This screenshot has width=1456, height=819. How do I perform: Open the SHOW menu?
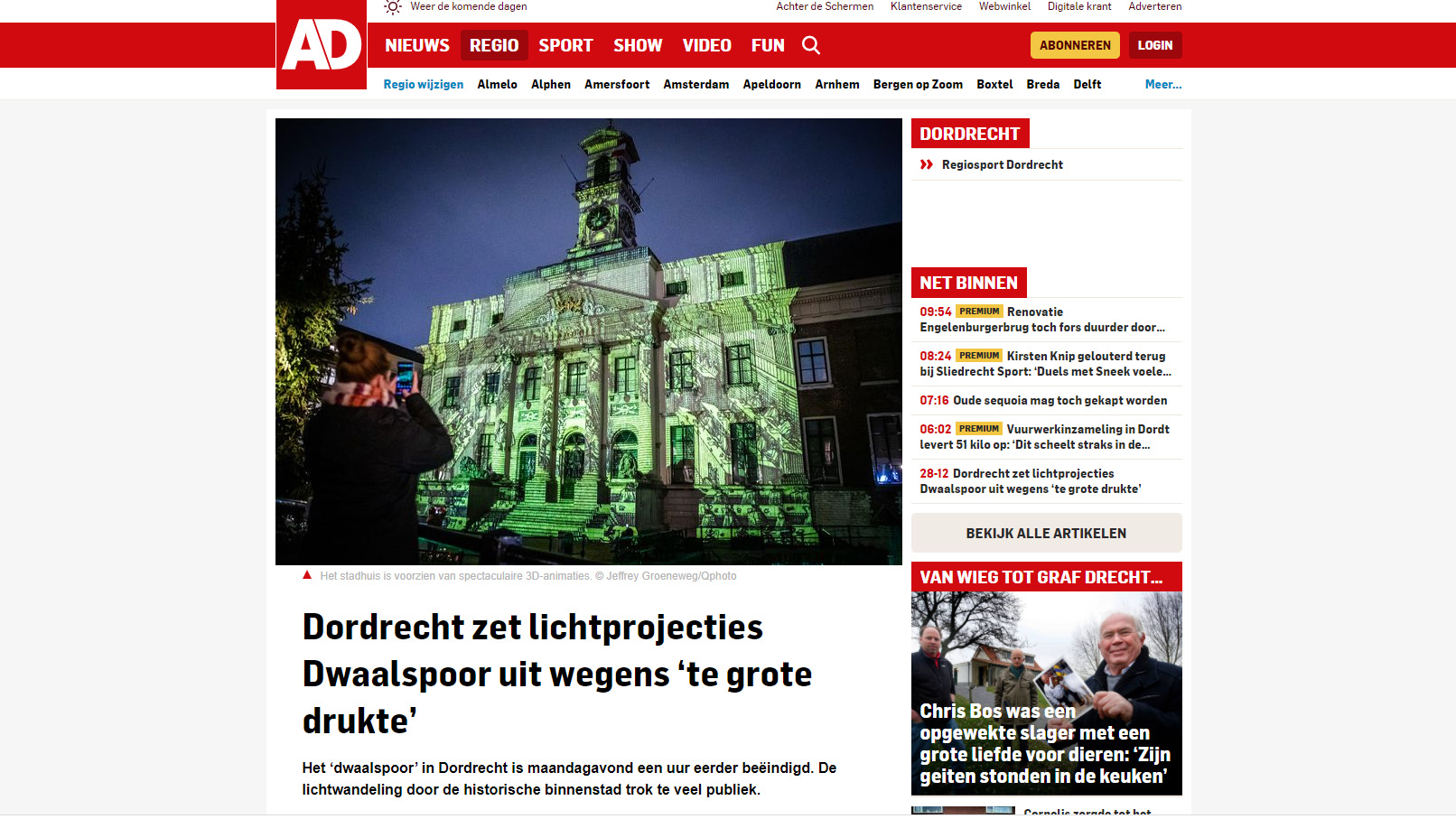pos(638,45)
